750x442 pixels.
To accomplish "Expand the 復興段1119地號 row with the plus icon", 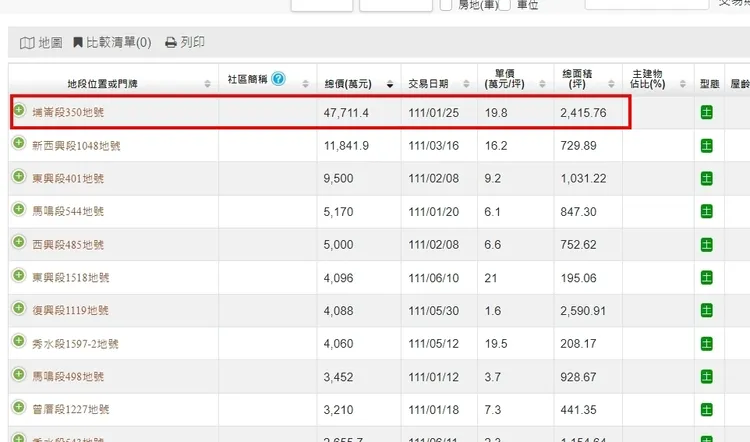I will click(x=19, y=308).
